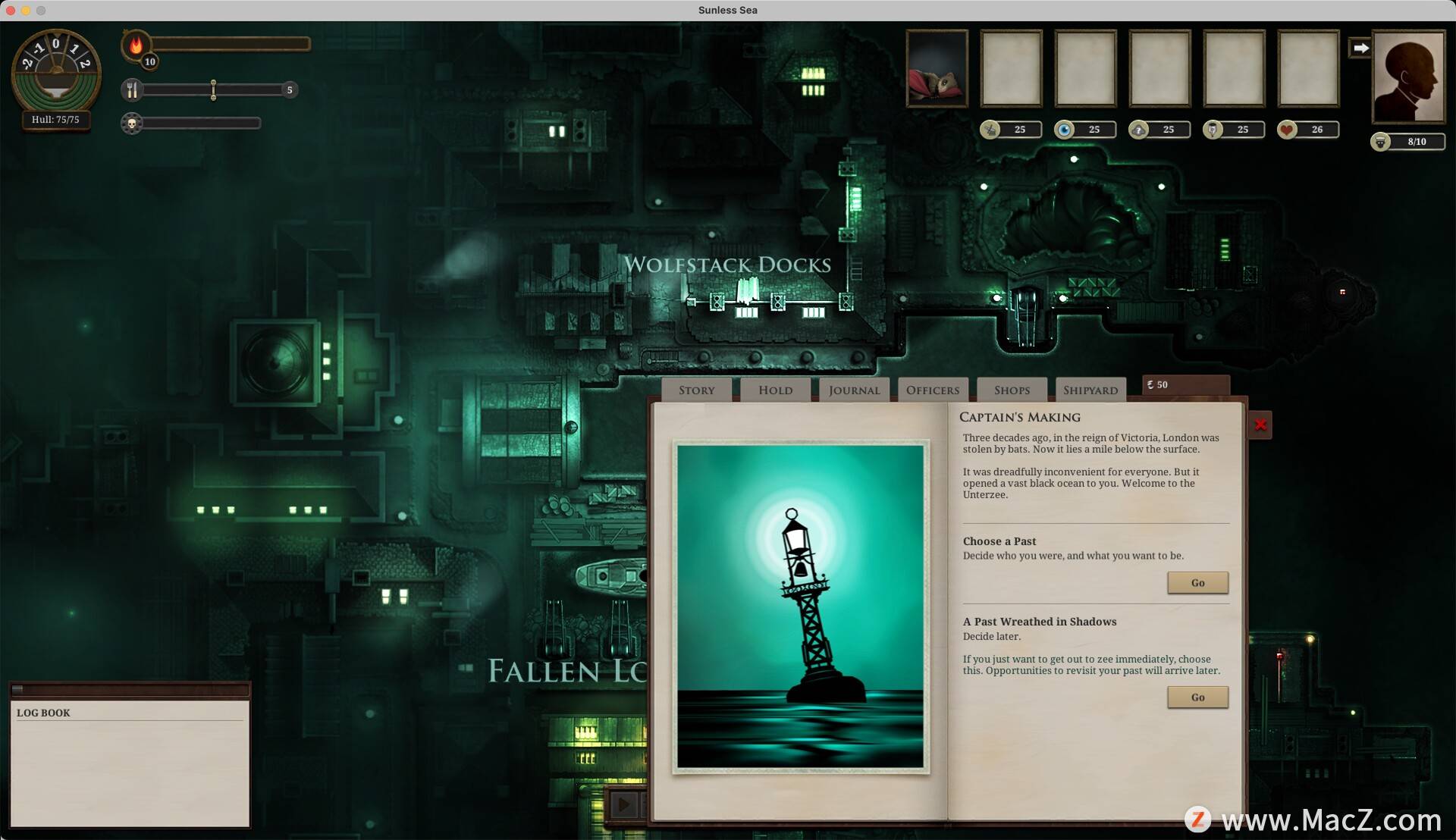Click the lighthouse buoy illustration
This screenshot has height=840, width=1456.
(800, 606)
